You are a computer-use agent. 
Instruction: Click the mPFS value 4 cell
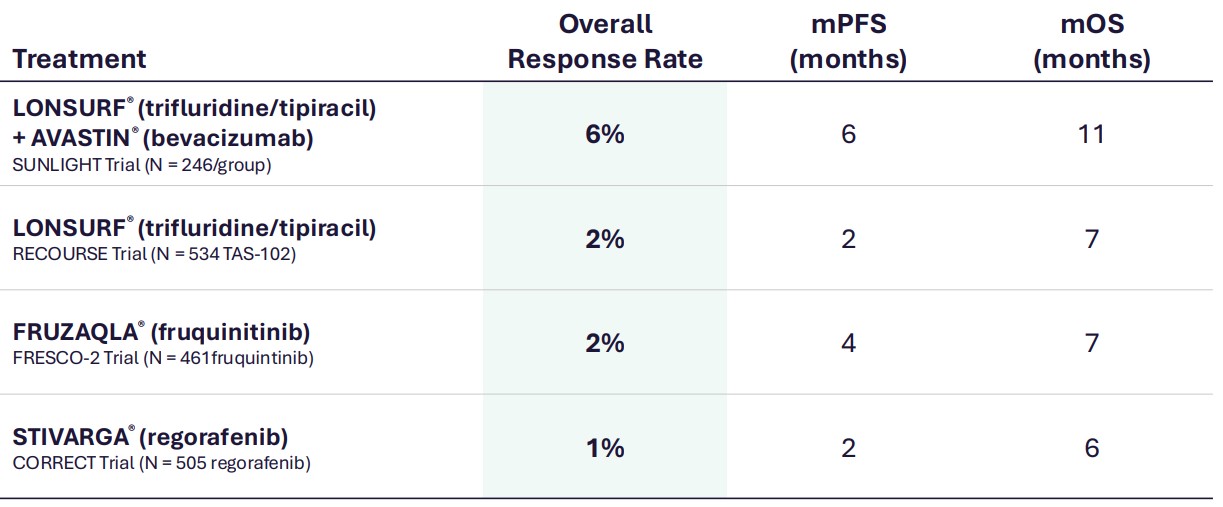(x=848, y=343)
